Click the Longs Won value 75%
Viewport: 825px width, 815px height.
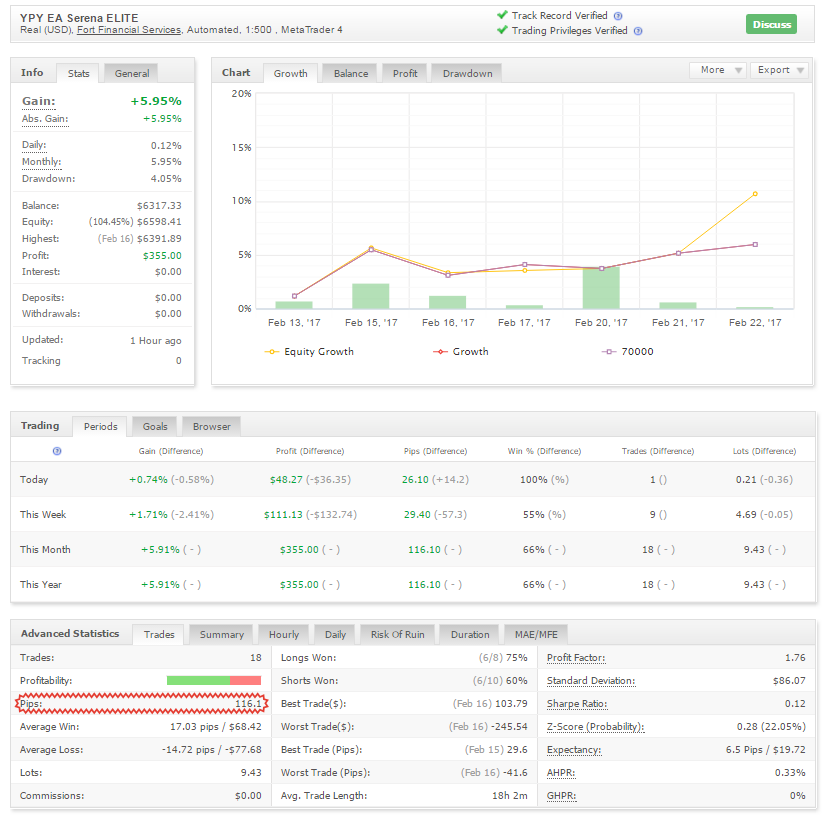(516, 658)
